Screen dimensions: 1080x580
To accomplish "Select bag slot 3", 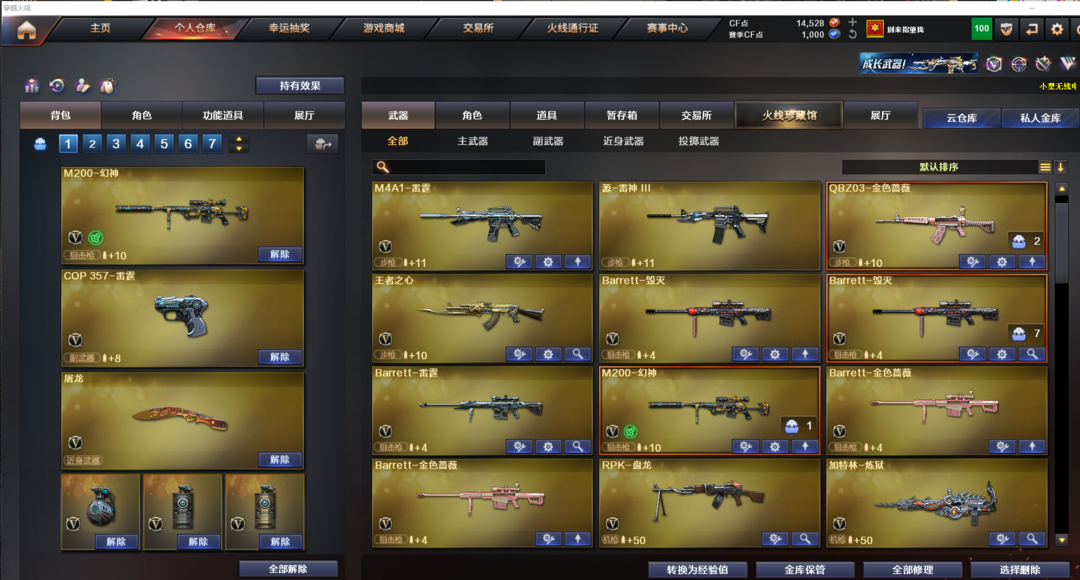I will click(x=116, y=144).
